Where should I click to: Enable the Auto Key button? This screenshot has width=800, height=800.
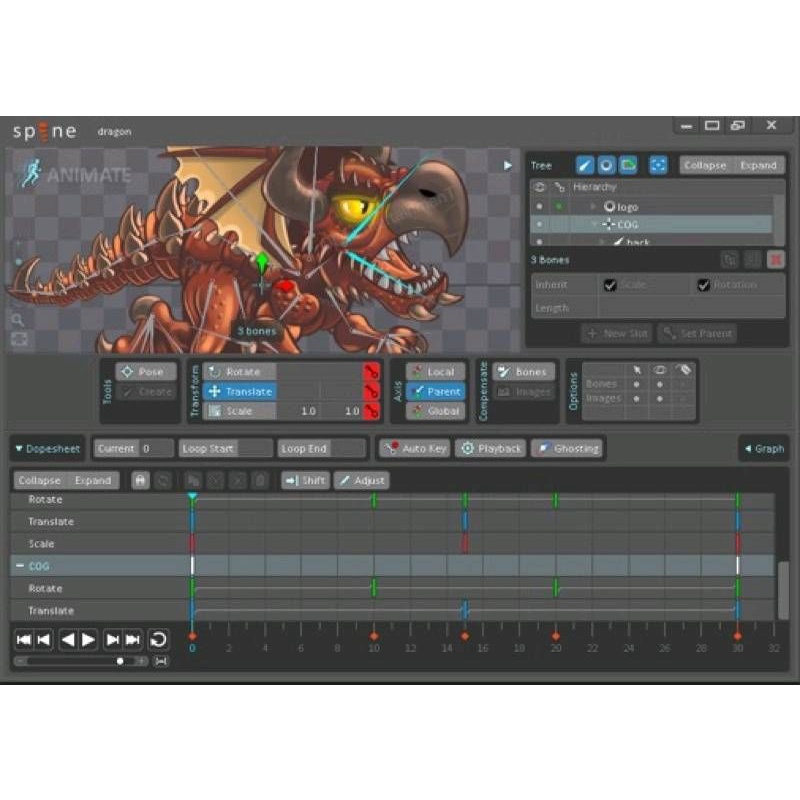(414, 449)
